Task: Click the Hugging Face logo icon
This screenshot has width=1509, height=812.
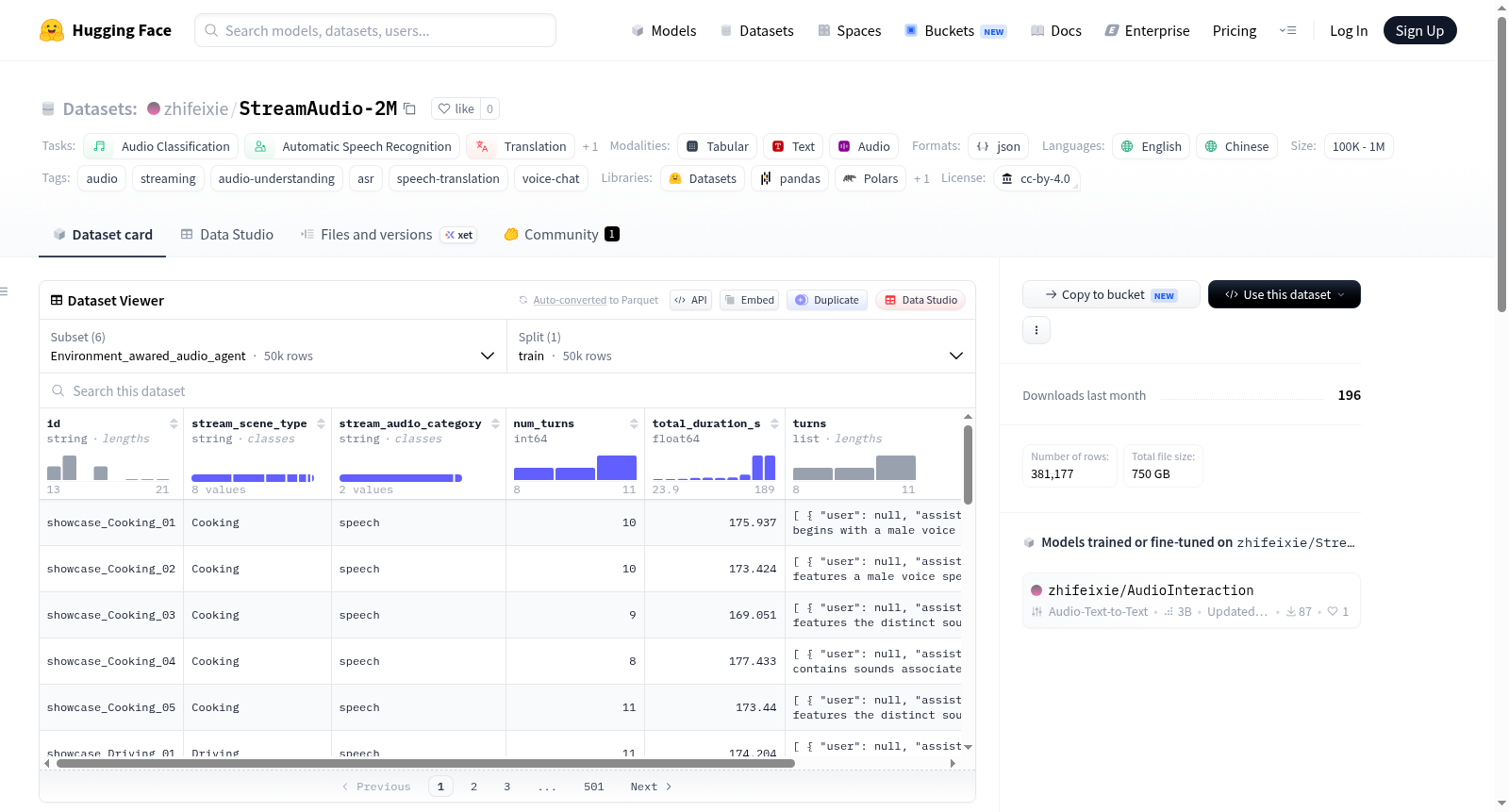Action: click(52, 30)
